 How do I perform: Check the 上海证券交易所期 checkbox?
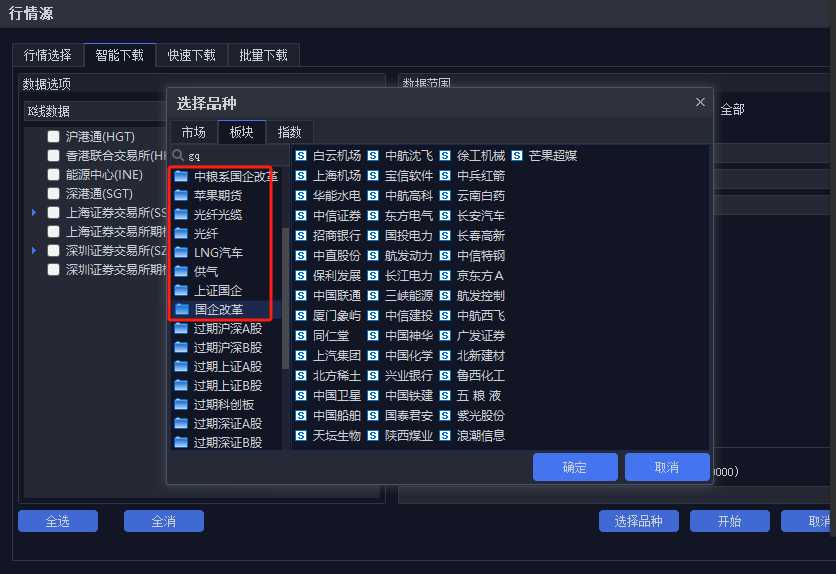coord(53,231)
